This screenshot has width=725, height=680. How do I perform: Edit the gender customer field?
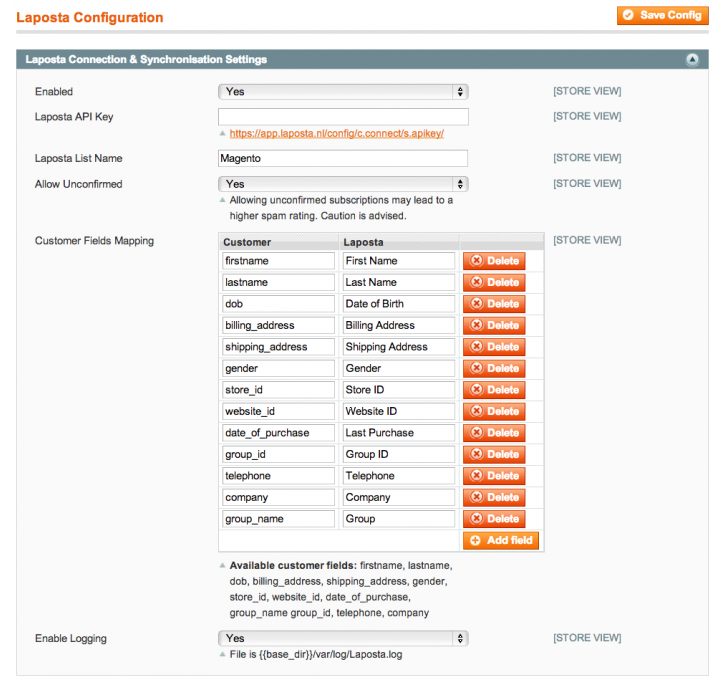(x=278, y=368)
